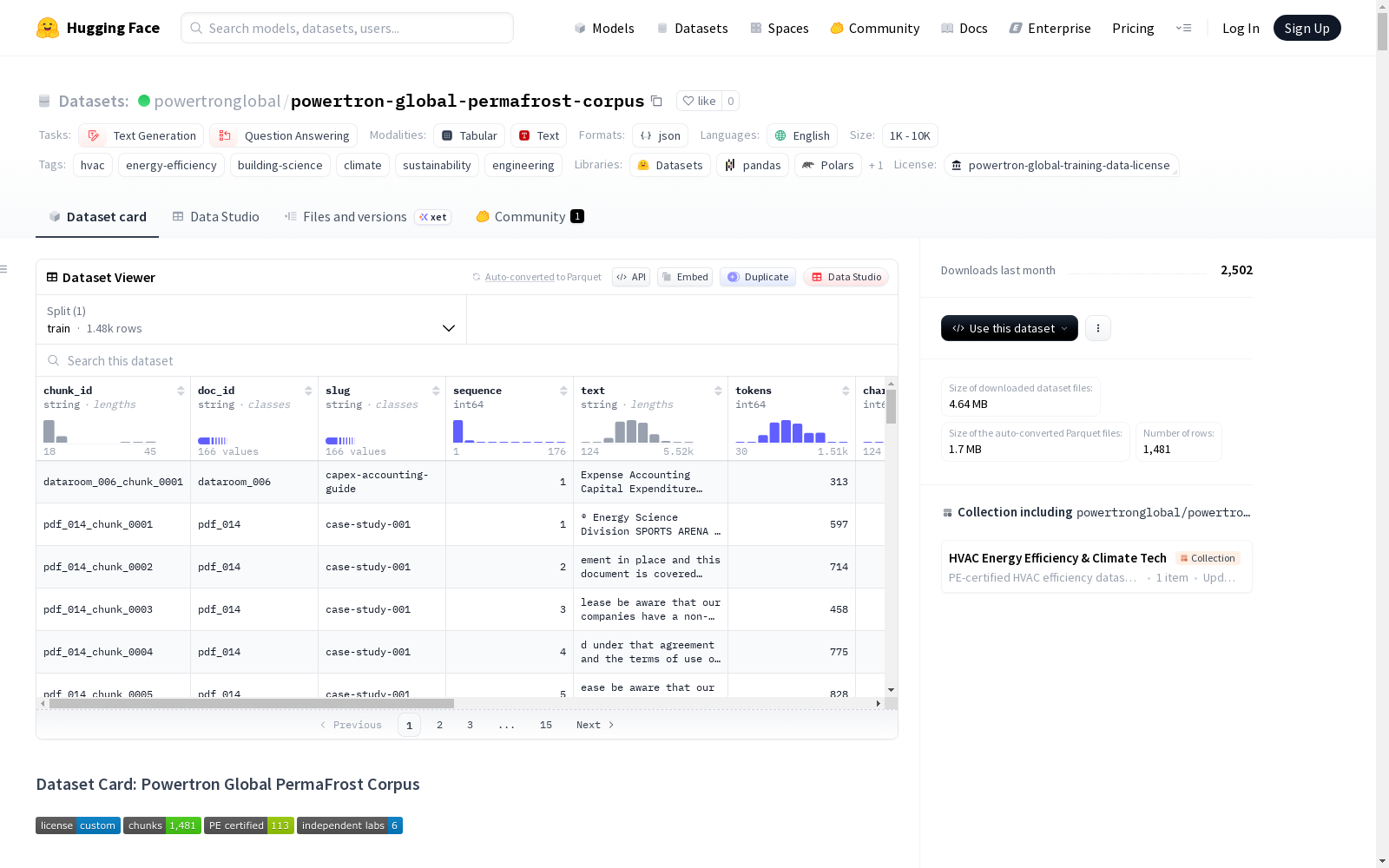
Task: Sort the text column
Action: coord(718,391)
